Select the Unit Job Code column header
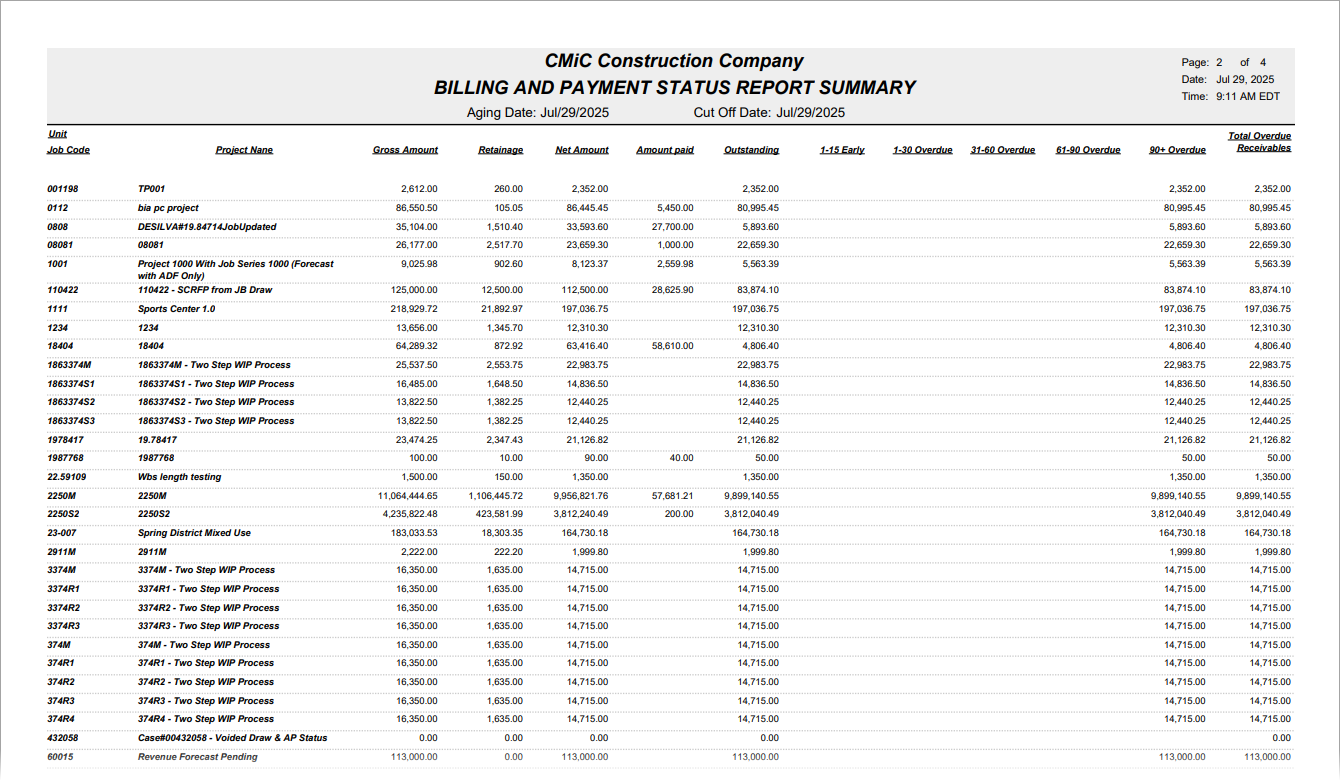The image size is (1340, 781). tap(63, 143)
